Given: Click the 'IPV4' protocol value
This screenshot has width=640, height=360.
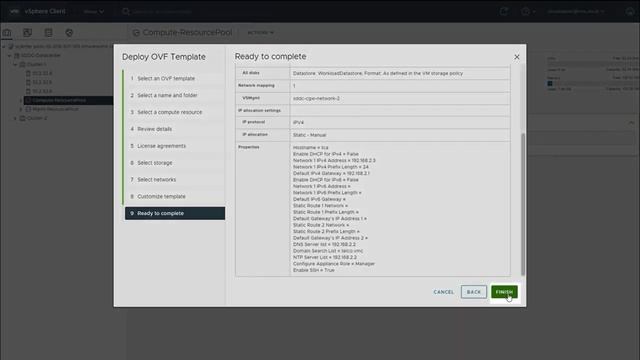Looking at the screenshot, I should 298,122.
